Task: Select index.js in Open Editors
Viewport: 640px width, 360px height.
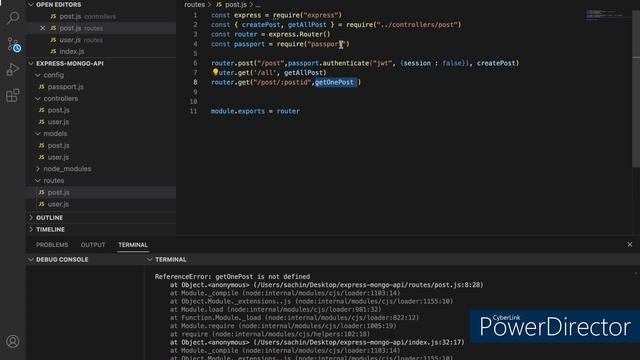Action: tap(101, 51)
